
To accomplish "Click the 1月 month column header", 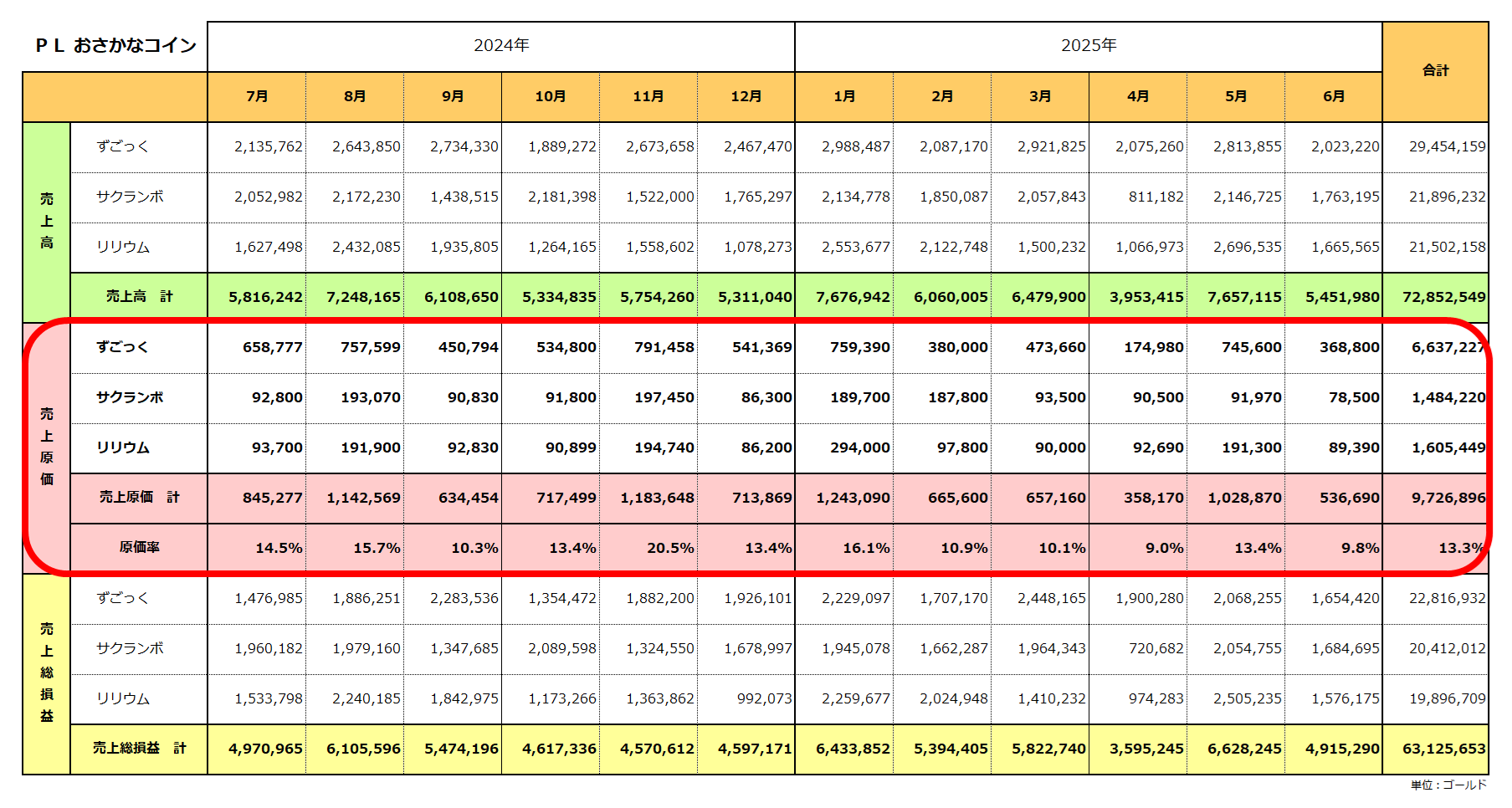I will (x=844, y=96).
